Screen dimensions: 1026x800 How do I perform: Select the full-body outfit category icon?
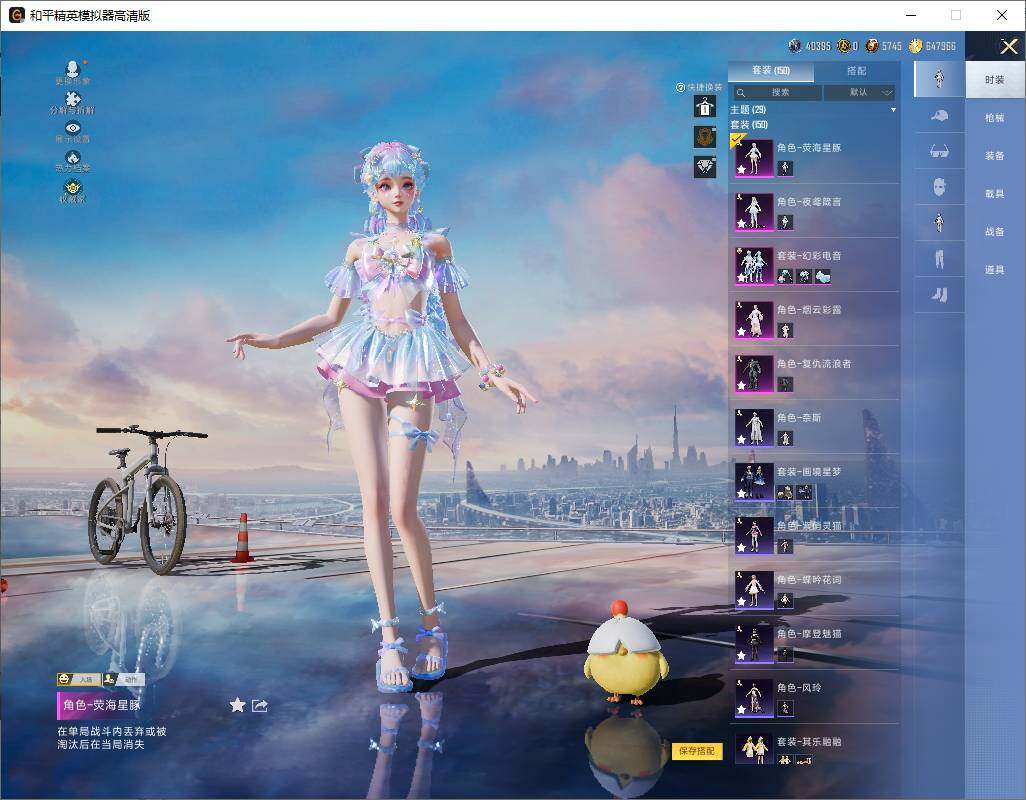pyautogui.click(x=939, y=79)
